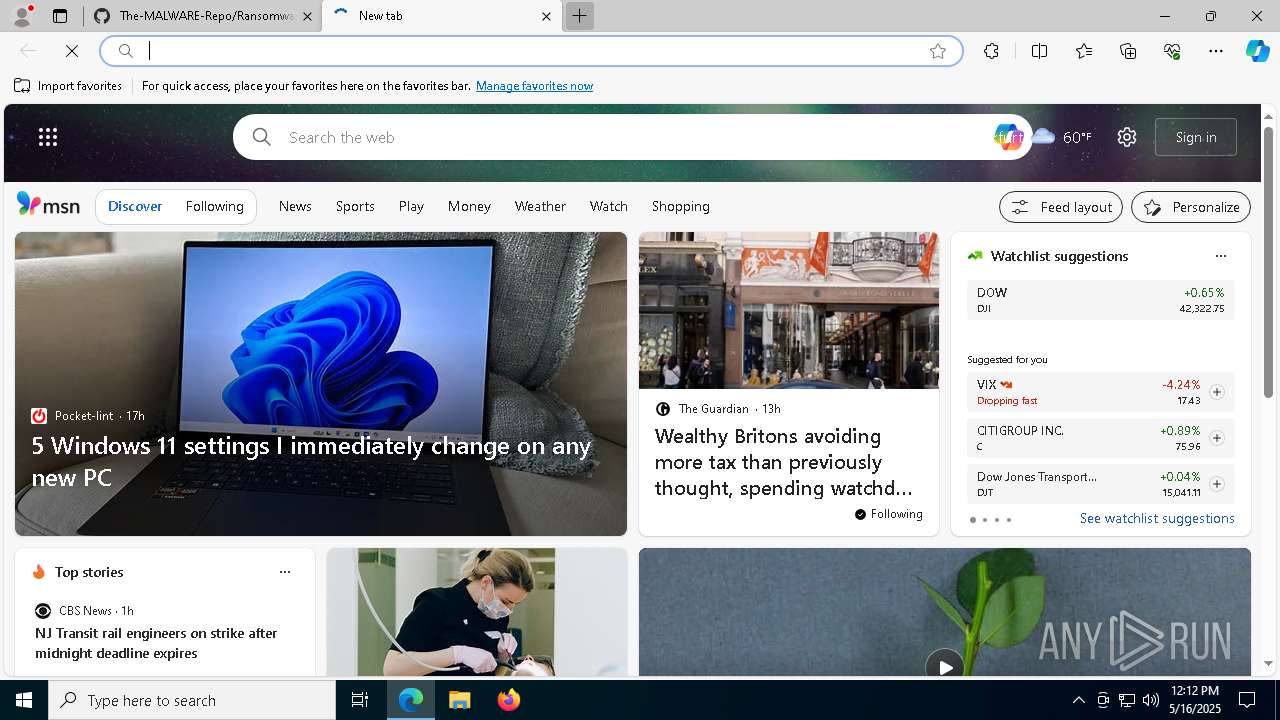
Task: Open the Play section
Action: coord(411,206)
